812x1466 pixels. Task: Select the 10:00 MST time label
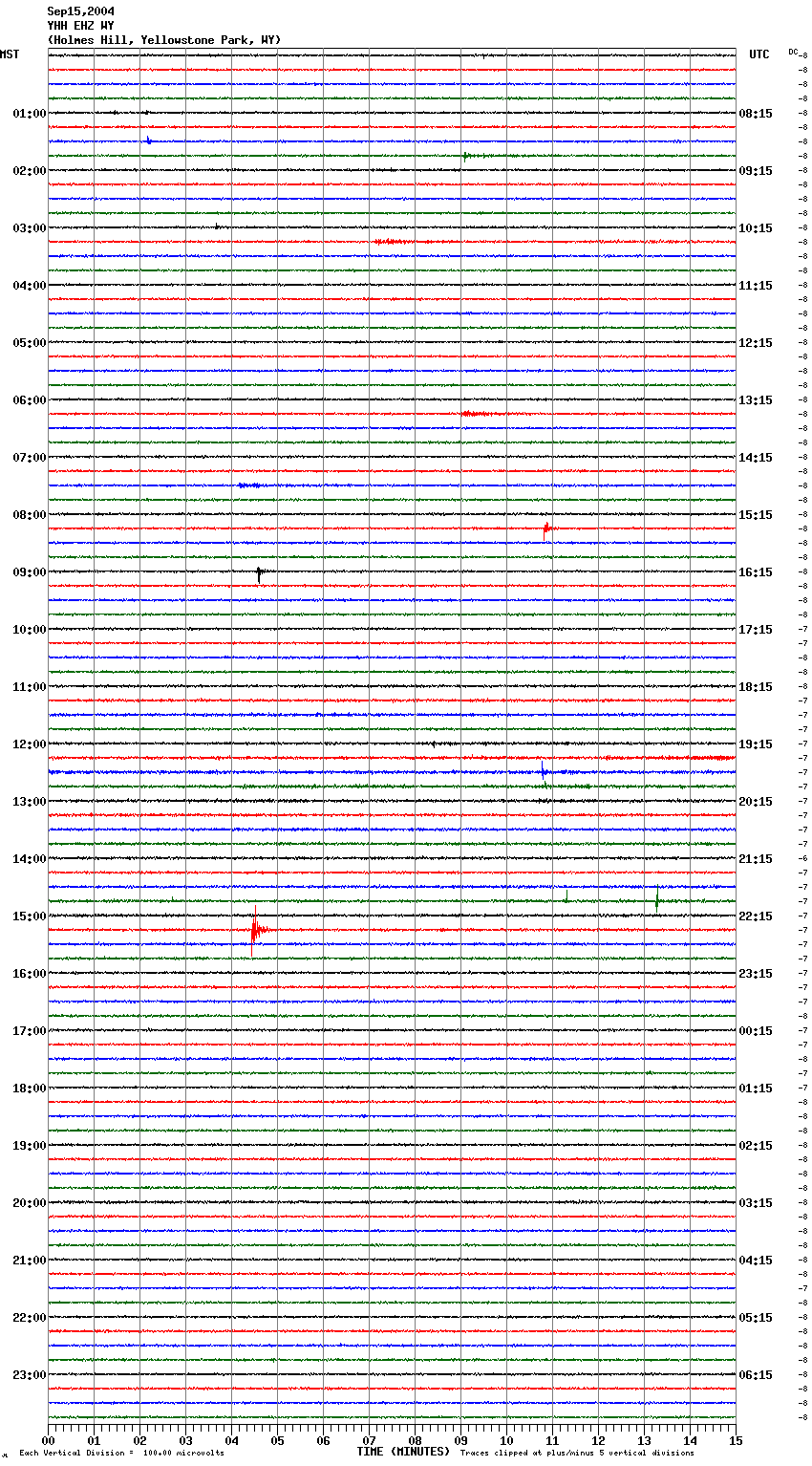pyautogui.click(x=30, y=630)
